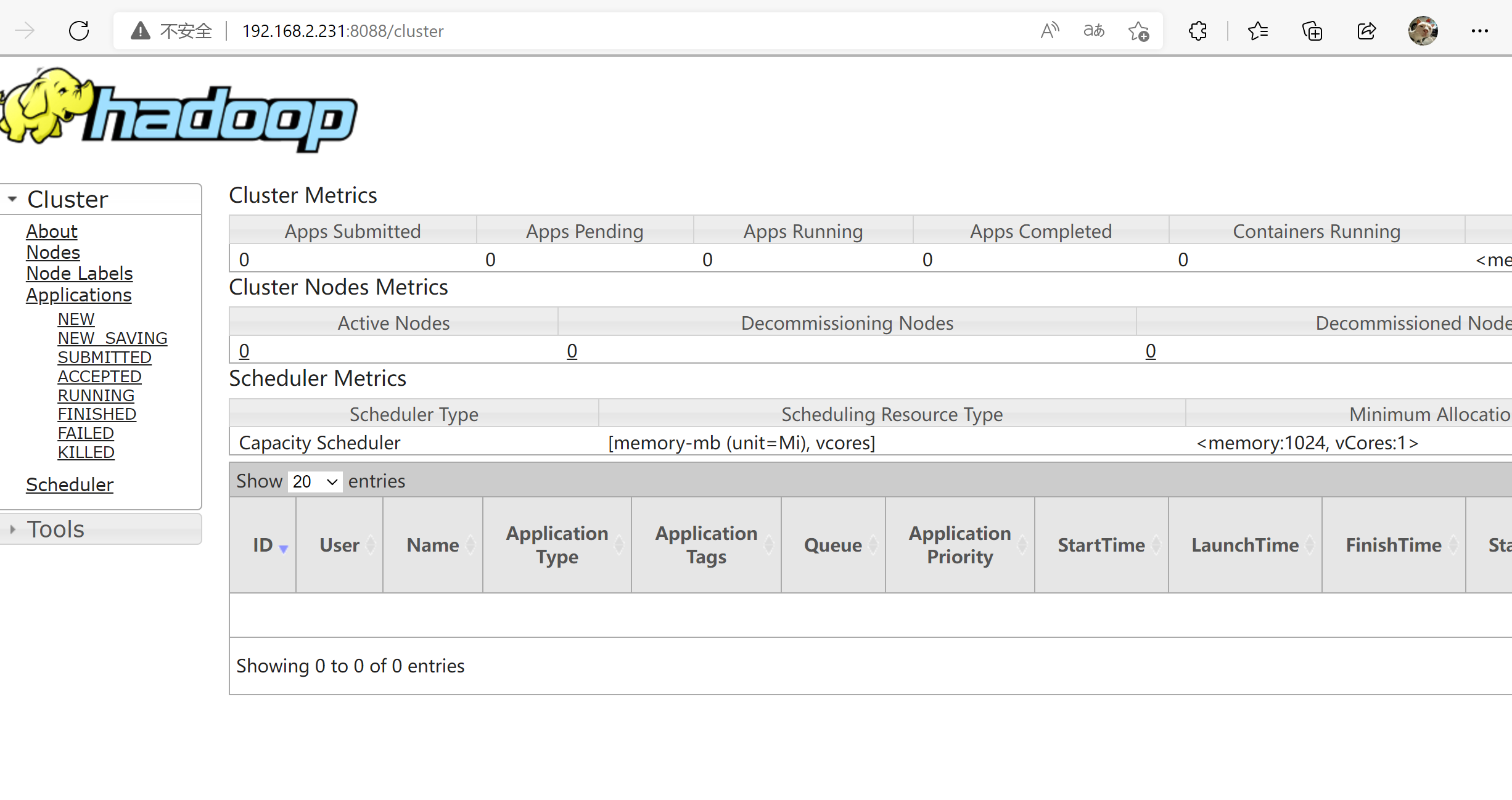The image size is (1512, 800).
Task: Open the Show entries dropdown
Action: [x=314, y=481]
